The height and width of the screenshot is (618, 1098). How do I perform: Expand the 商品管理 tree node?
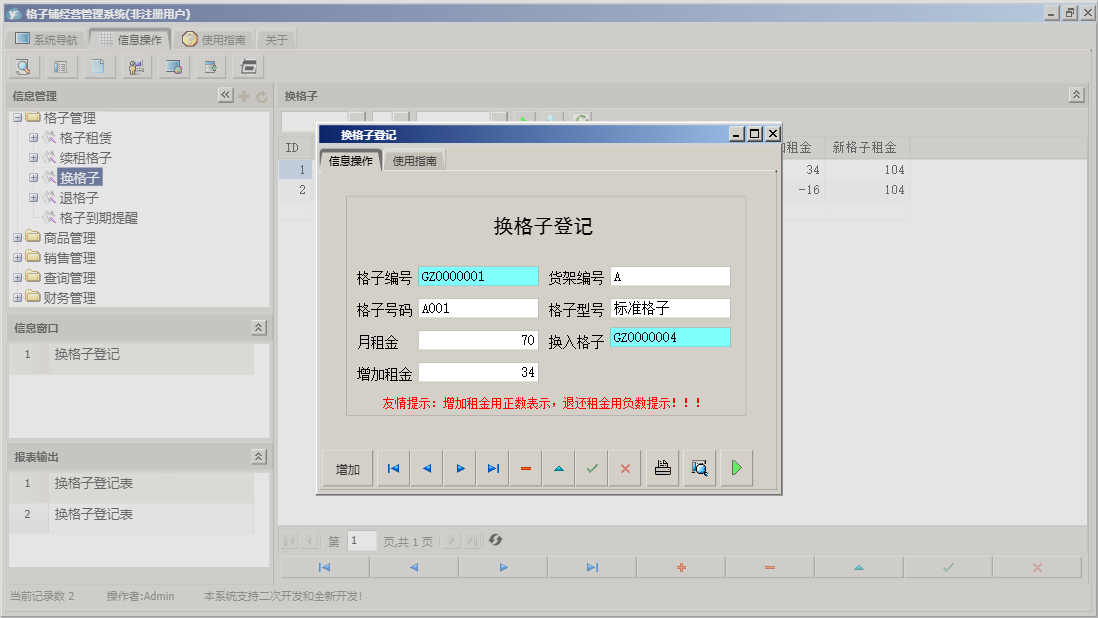tap(18, 237)
